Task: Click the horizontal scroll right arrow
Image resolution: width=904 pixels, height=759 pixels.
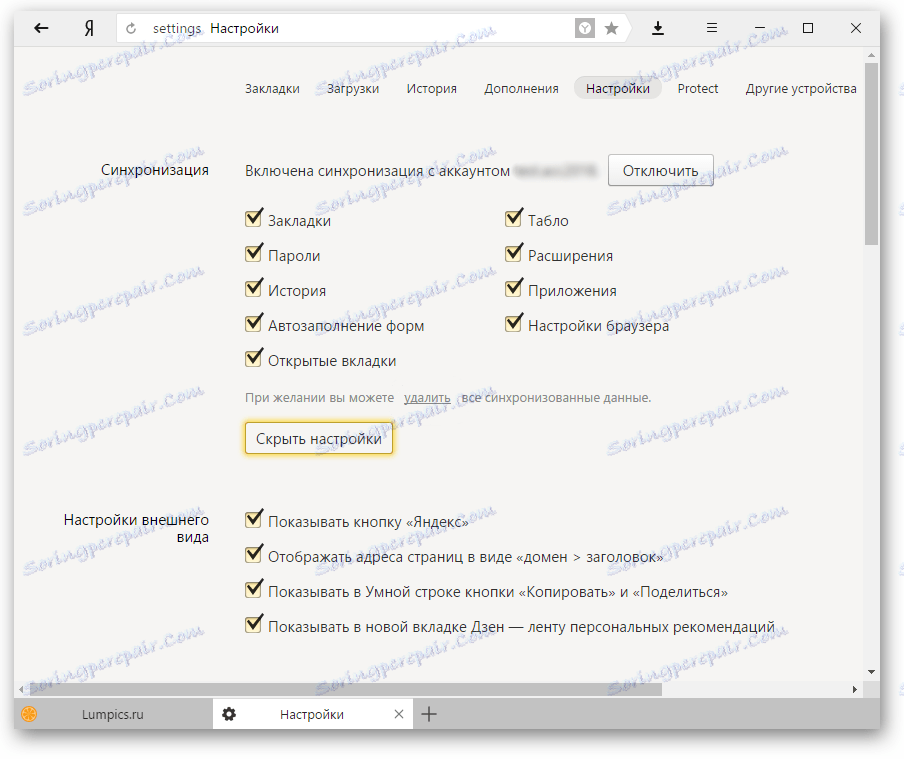Action: tap(855, 689)
